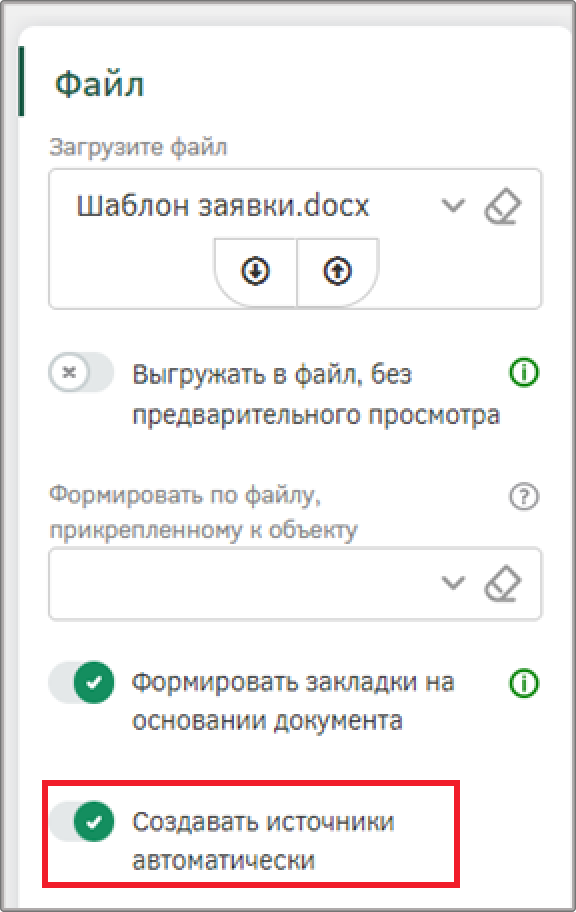Expand the Загрузите файл dropdown chevron
The height and width of the screenshot is (912, 576).
click(453, 205)
